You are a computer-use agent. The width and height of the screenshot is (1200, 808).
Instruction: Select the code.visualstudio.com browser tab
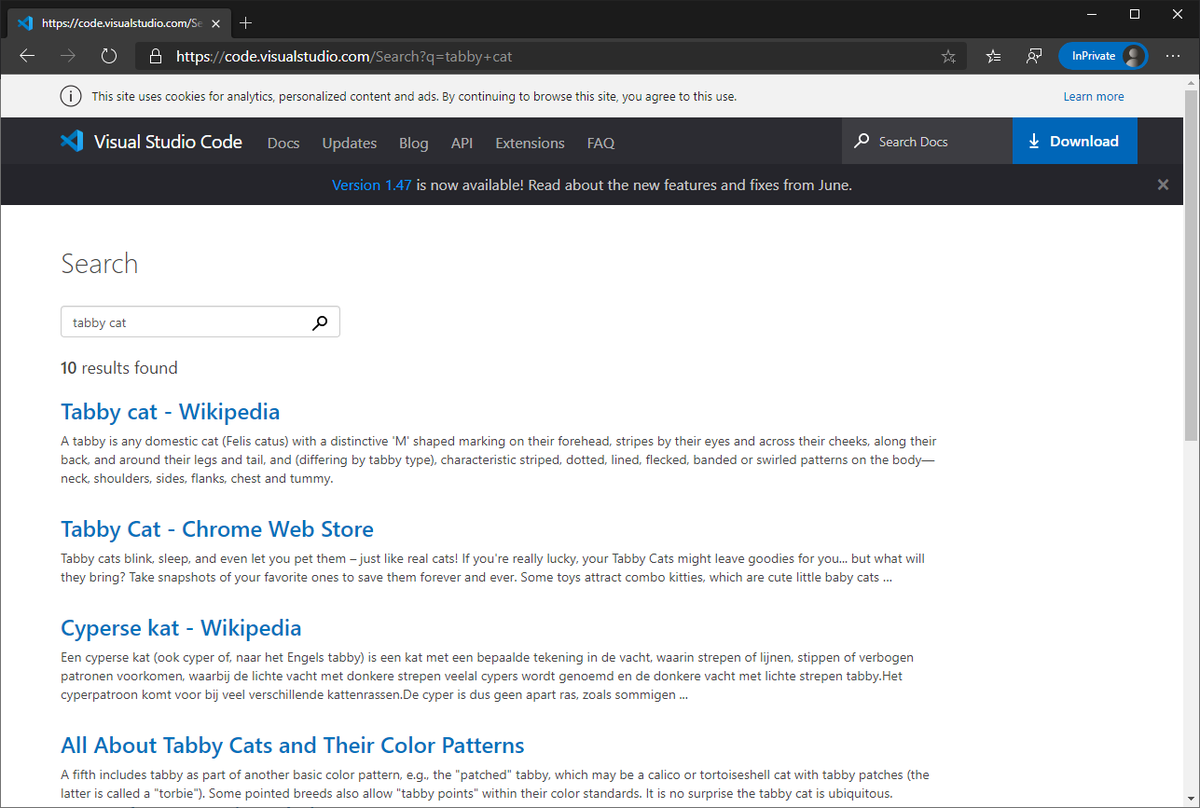click(119, 23)
